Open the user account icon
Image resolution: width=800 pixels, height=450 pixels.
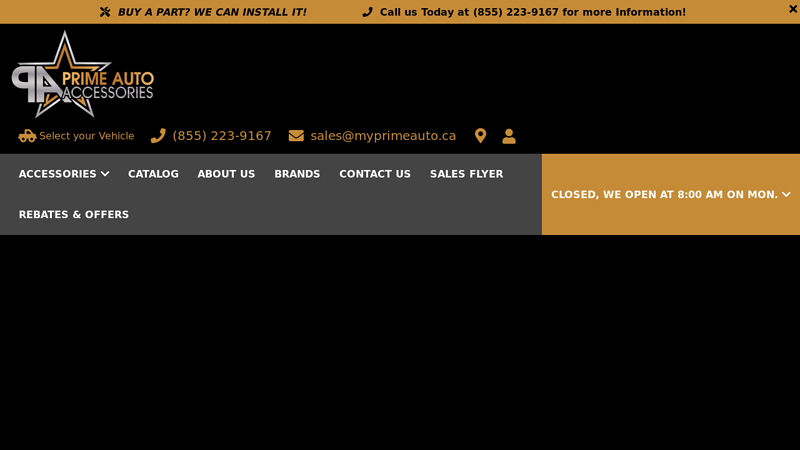509,136
